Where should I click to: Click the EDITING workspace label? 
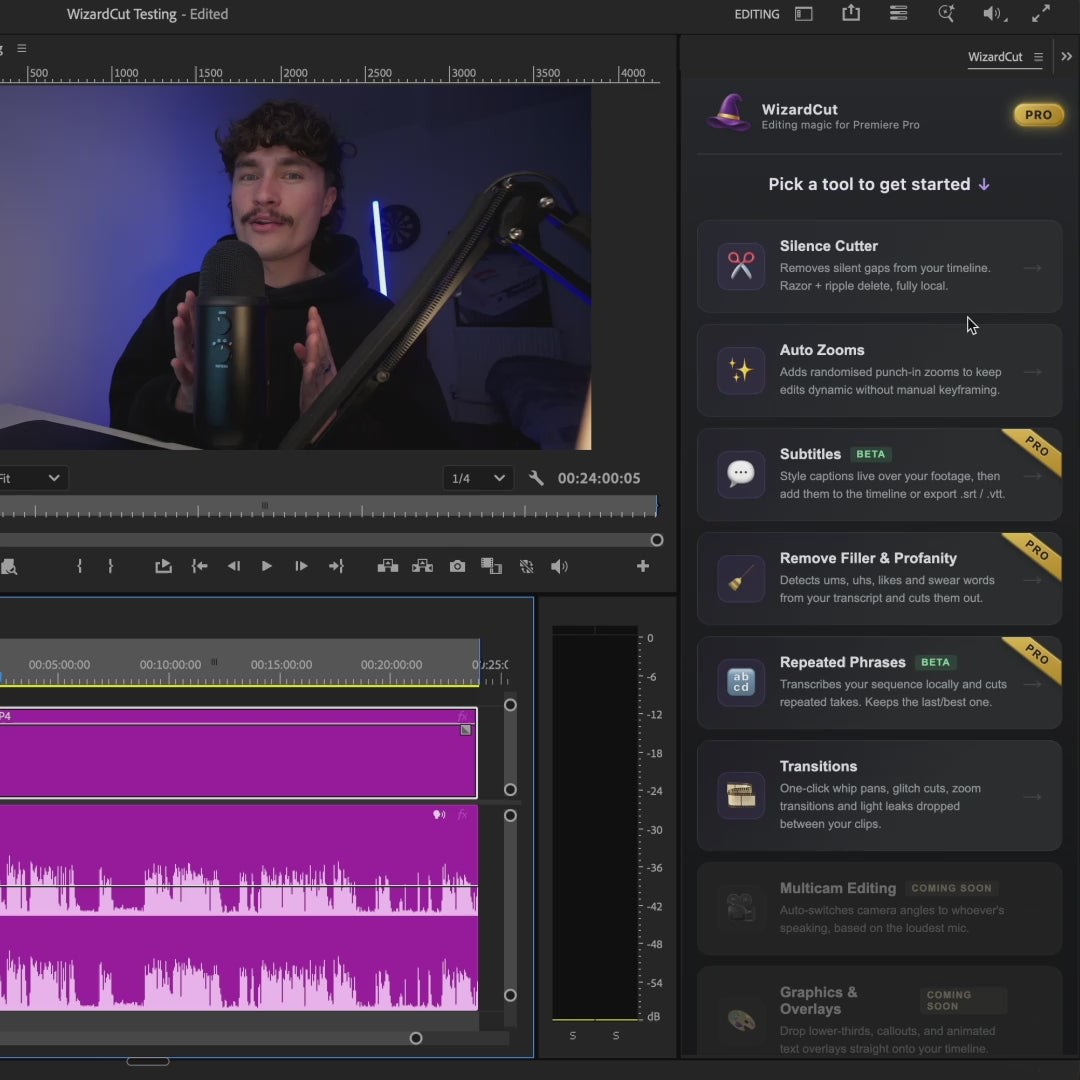tap(756, 14)
